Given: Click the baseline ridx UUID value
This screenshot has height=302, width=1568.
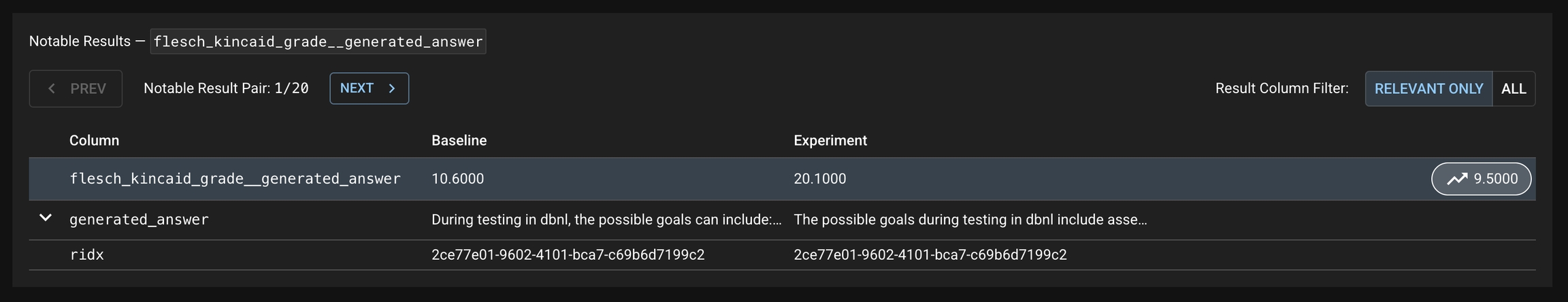Looking at the screenshot, I should click(568, 255).
